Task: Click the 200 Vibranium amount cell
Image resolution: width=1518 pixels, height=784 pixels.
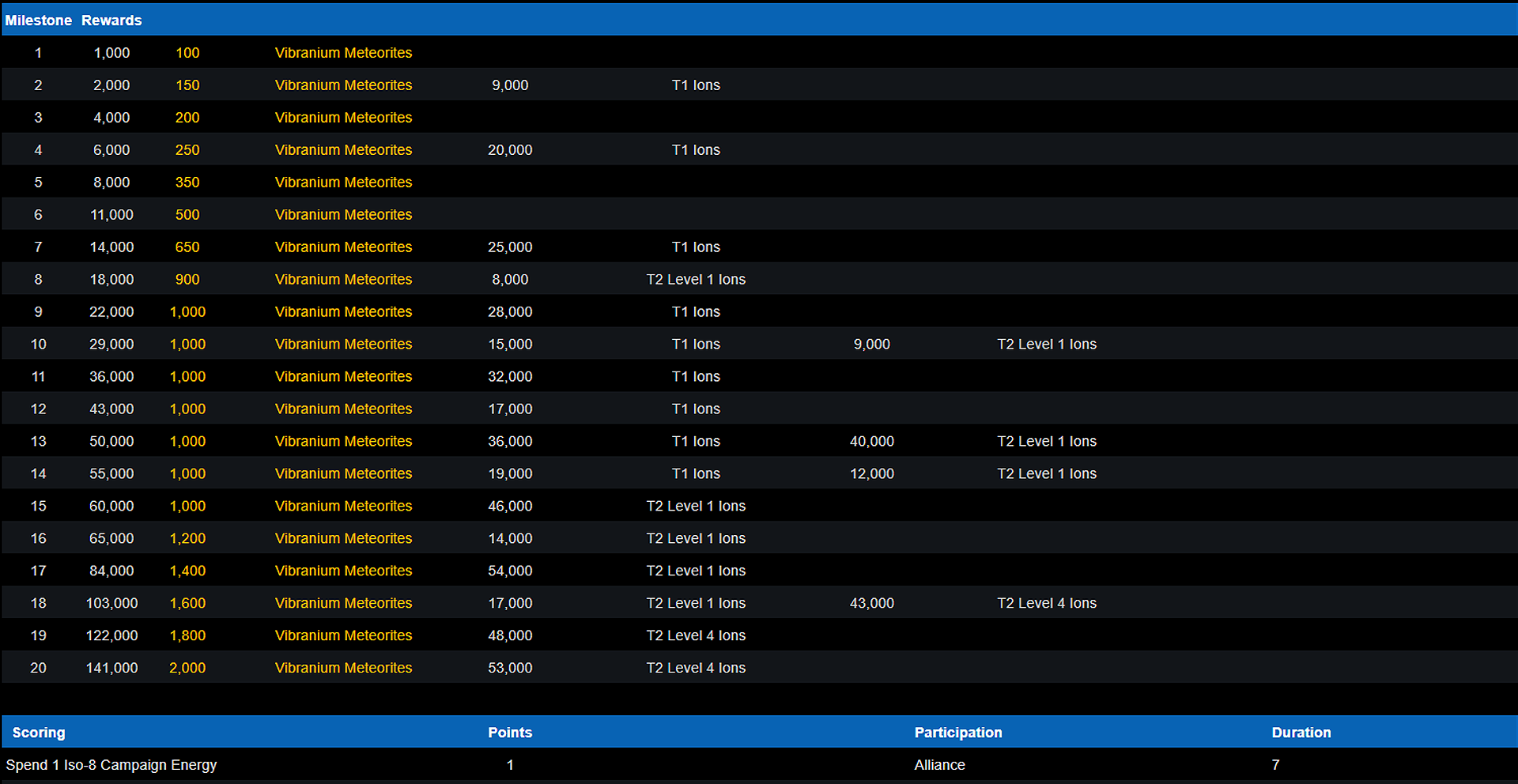Action: 187,118
